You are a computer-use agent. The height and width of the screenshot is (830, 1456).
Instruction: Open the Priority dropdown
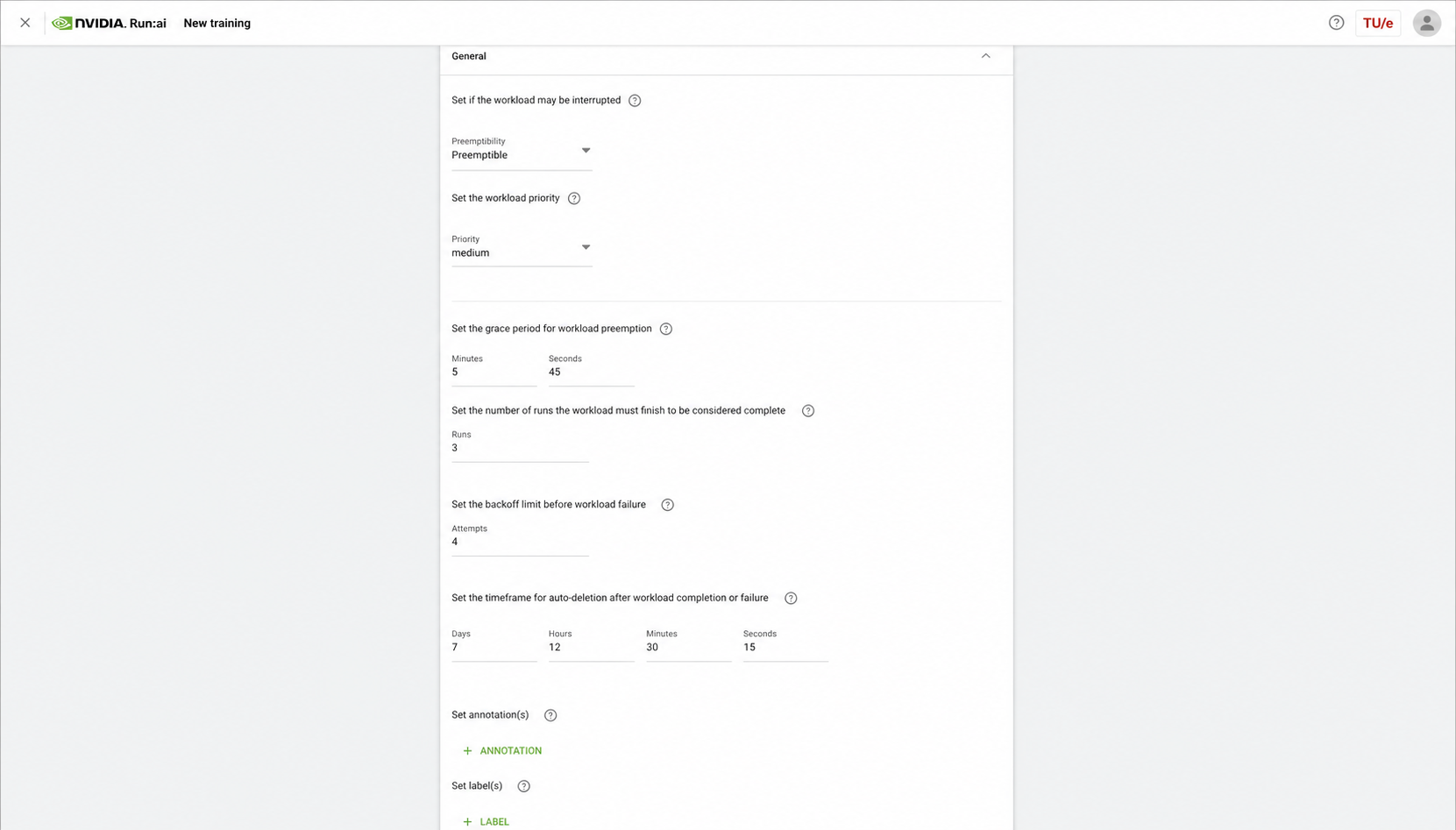coord(522,248)
